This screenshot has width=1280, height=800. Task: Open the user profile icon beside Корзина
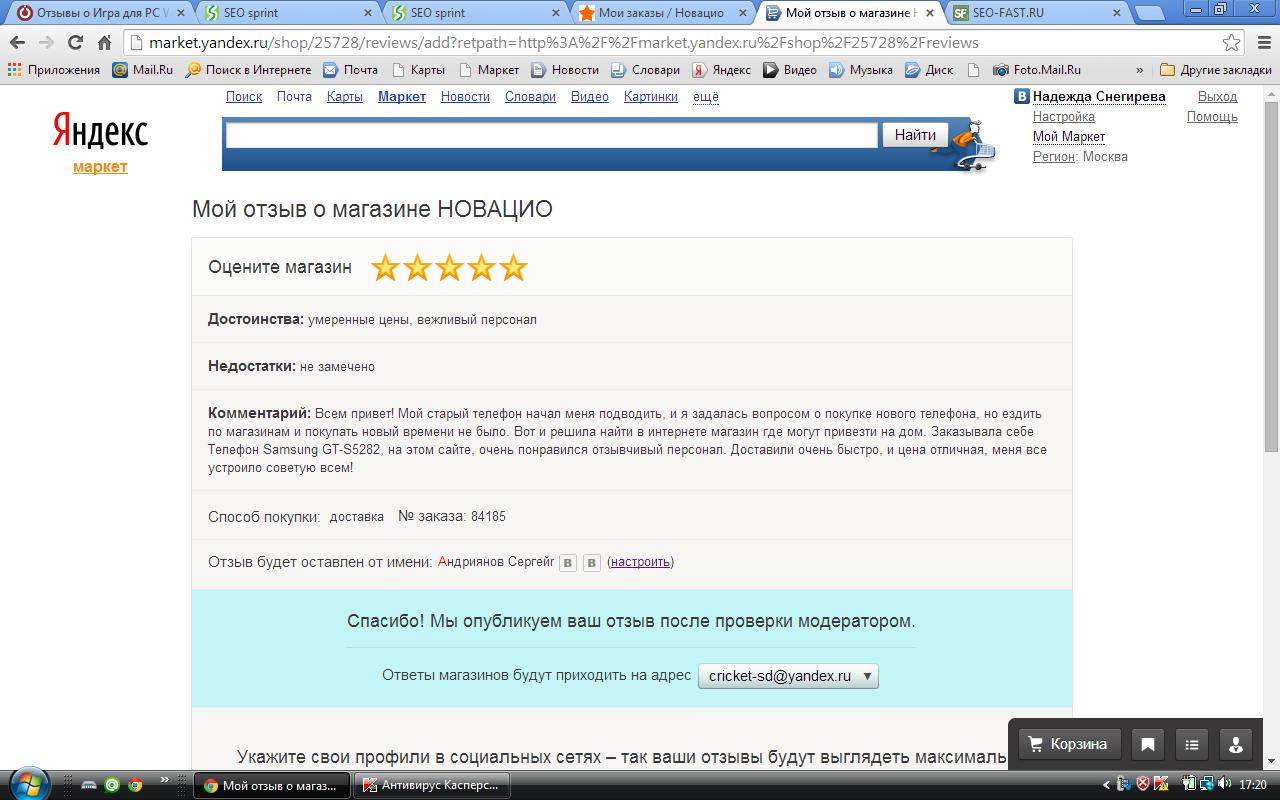pyautogui.click(x=1236, y=744)
